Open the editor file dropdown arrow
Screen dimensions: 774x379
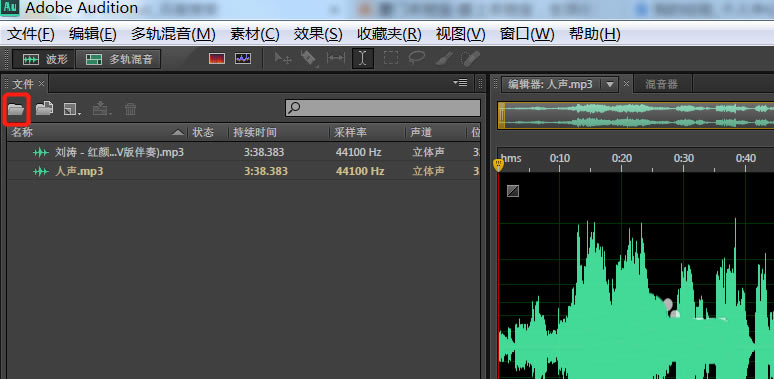610,84
